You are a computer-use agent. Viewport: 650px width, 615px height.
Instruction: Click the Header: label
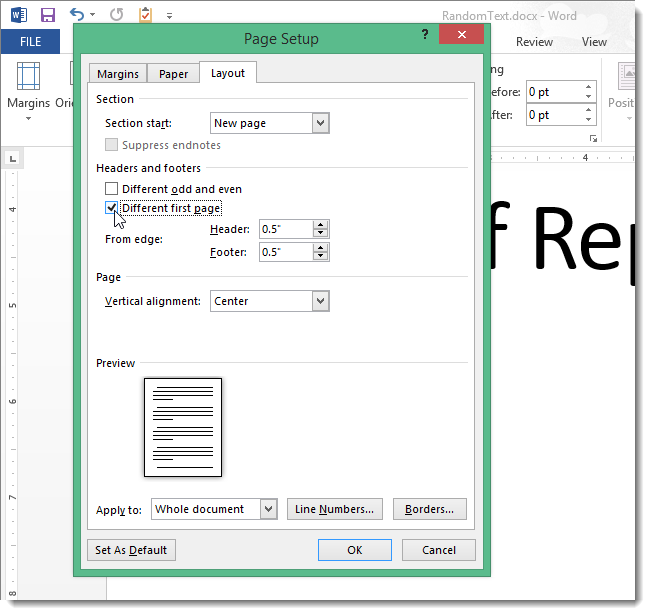coord(230,229)
